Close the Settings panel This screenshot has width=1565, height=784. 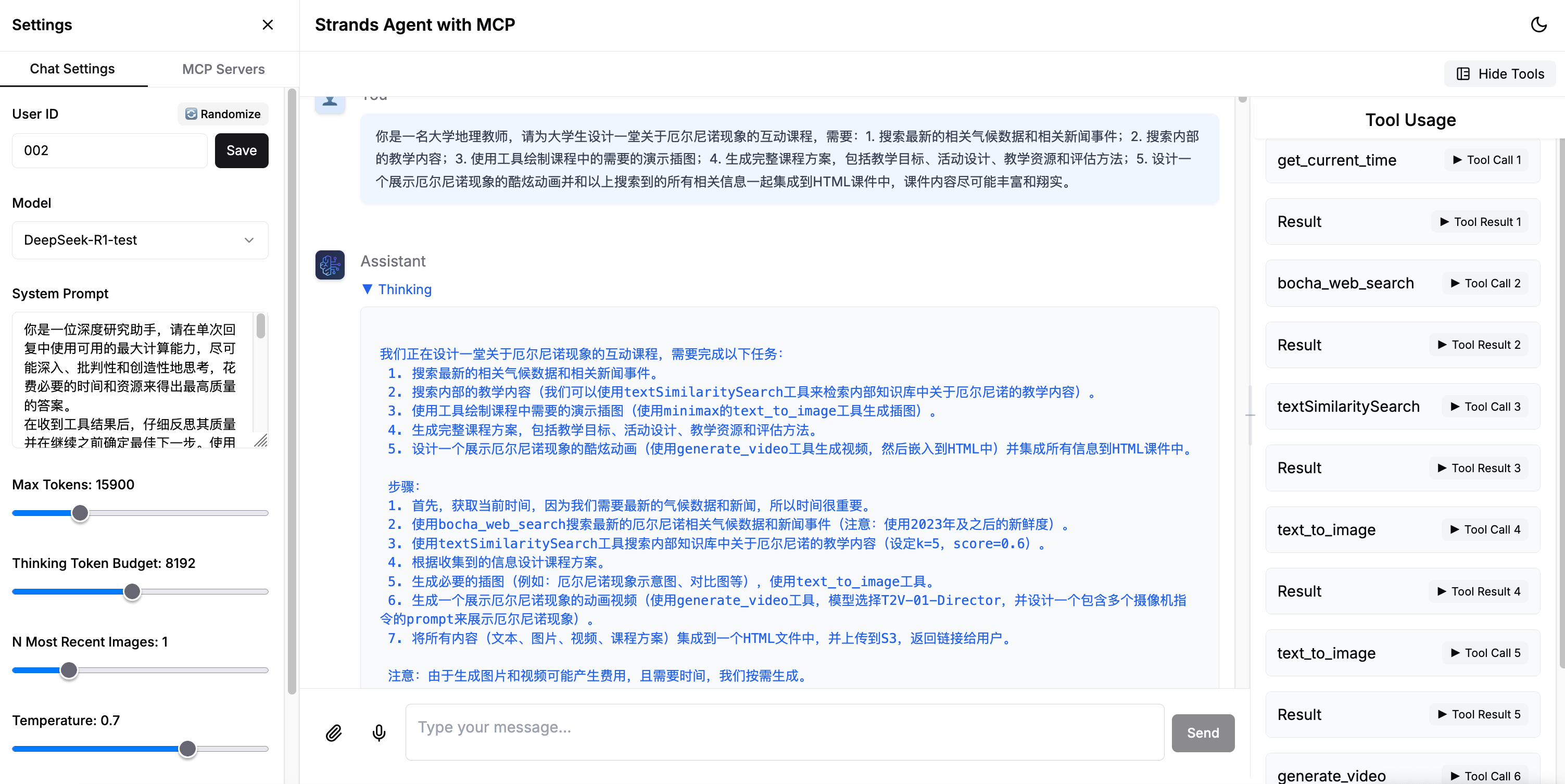pos(267,25)
